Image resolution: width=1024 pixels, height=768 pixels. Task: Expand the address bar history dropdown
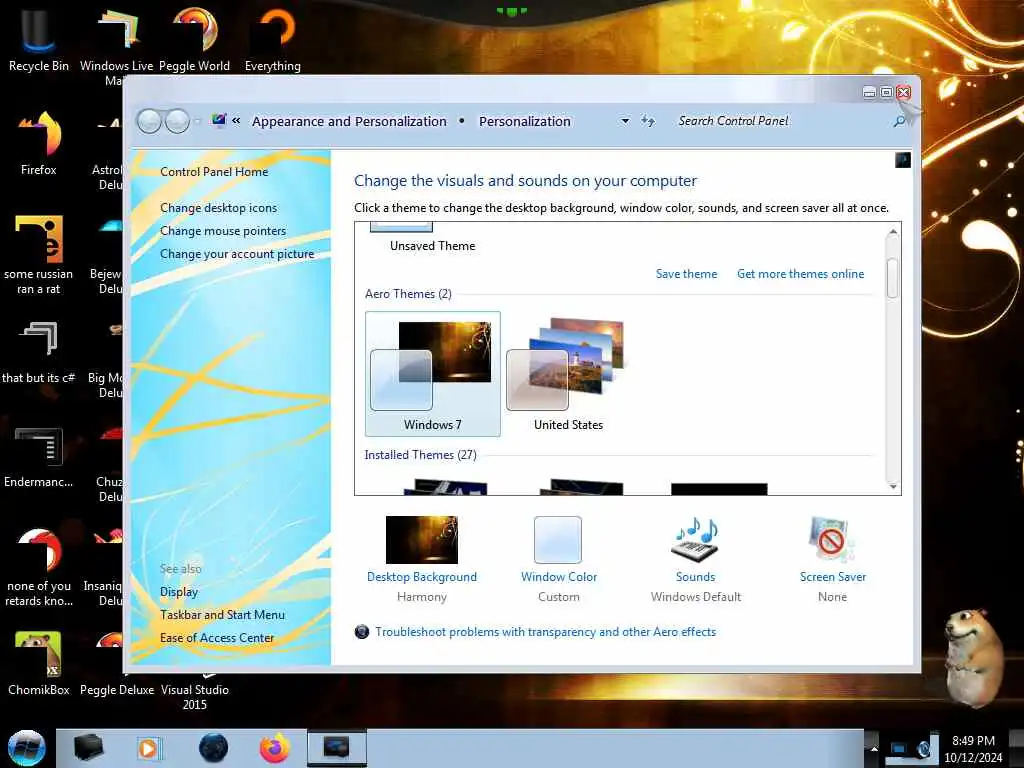(x=625, y=121)
